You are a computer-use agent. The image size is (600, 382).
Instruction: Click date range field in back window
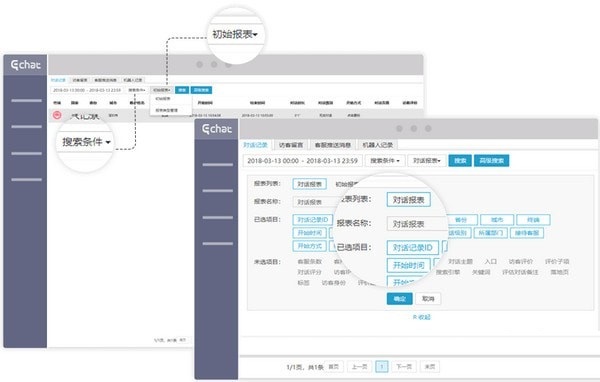coord(87,90)
